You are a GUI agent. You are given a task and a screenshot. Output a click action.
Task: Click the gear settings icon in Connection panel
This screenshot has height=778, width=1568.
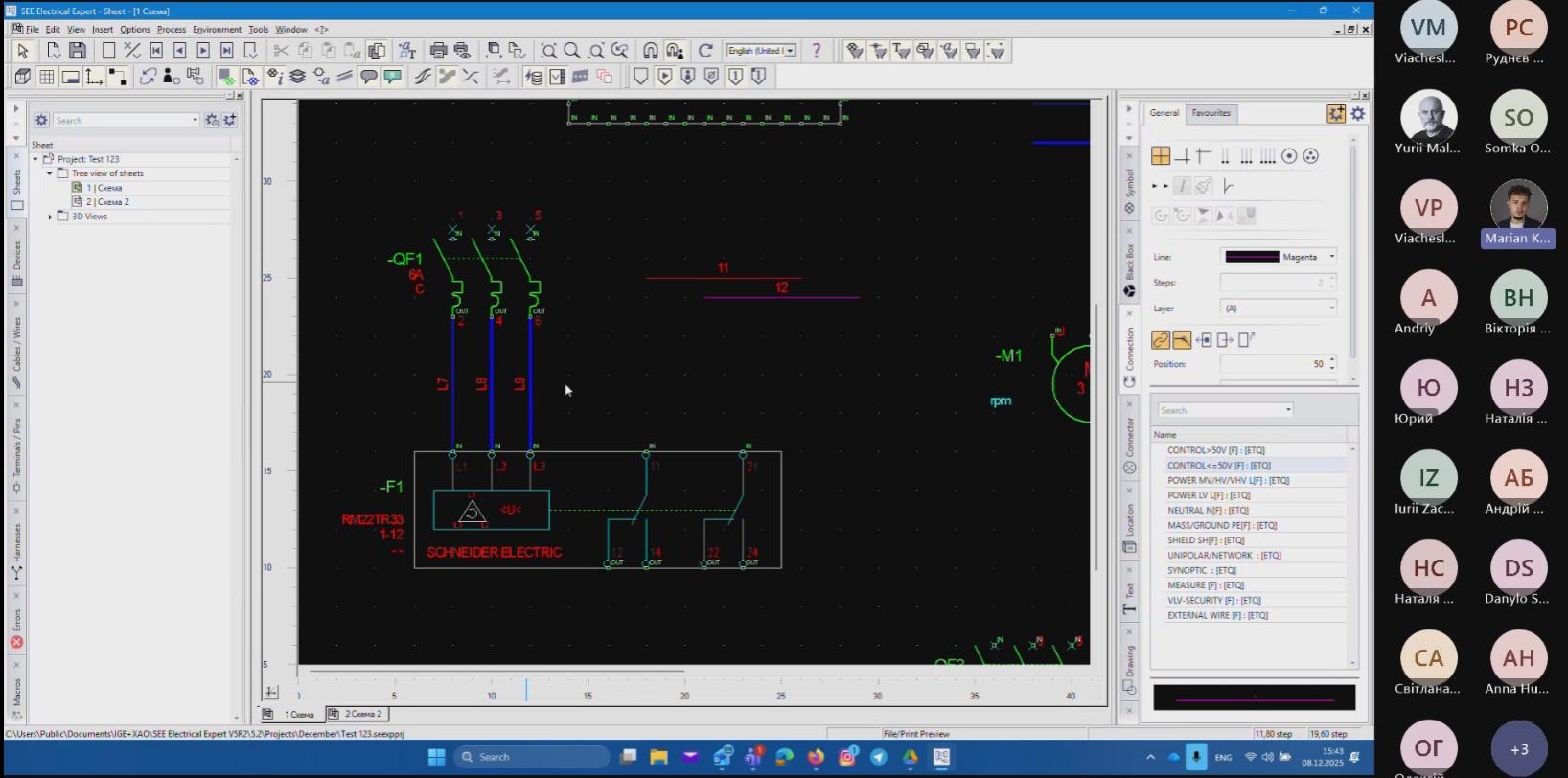point(1357,114)
